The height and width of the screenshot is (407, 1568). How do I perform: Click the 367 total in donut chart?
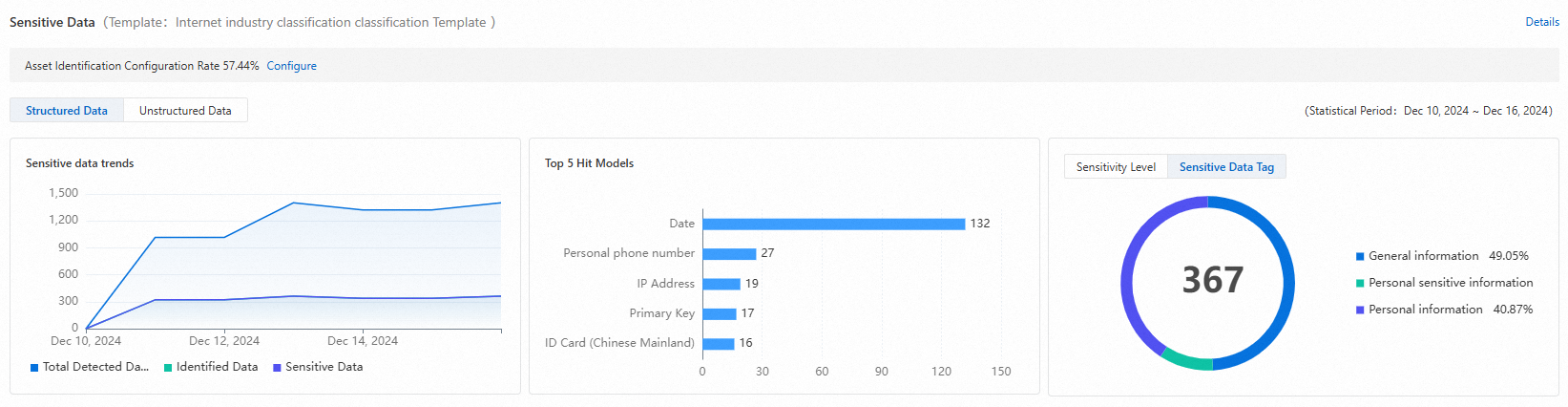[1212, 280]
